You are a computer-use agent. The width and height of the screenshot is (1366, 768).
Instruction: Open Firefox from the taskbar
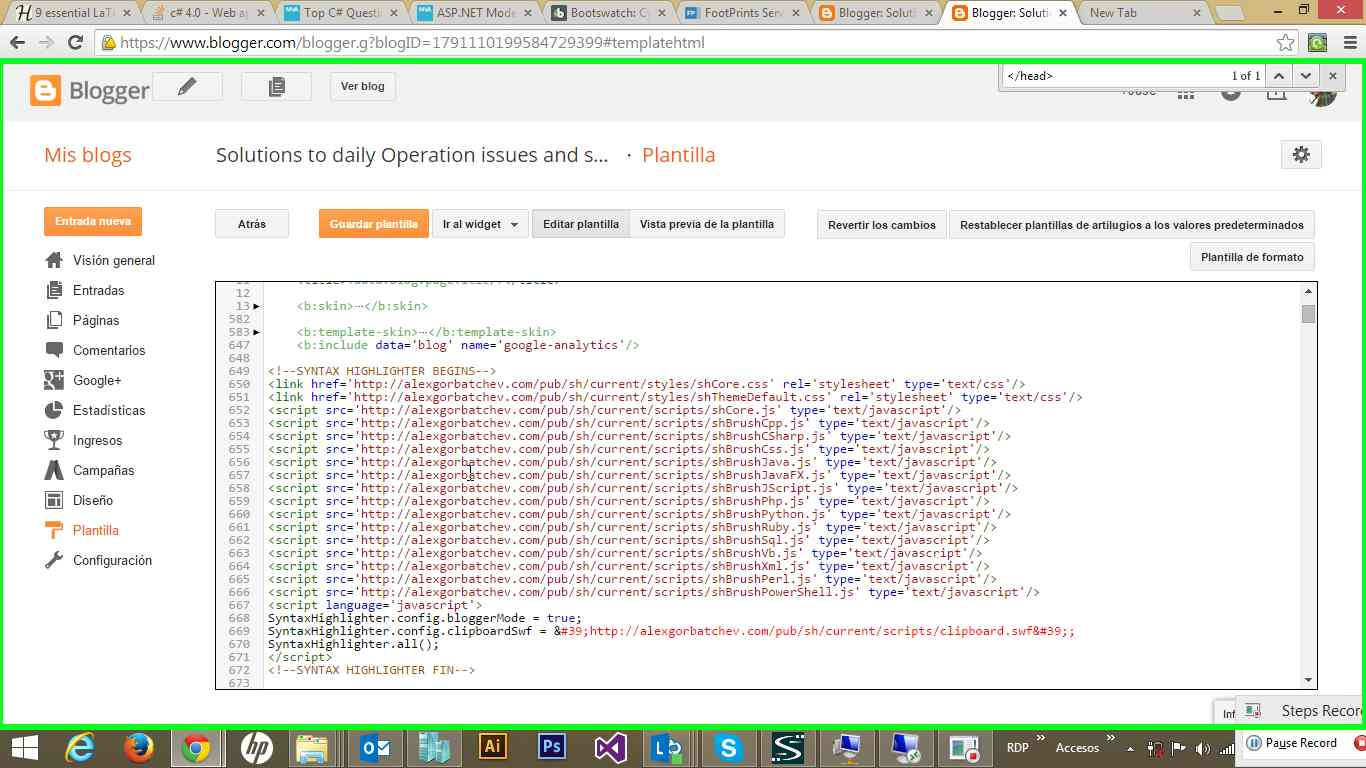click(x=138, y=748)
